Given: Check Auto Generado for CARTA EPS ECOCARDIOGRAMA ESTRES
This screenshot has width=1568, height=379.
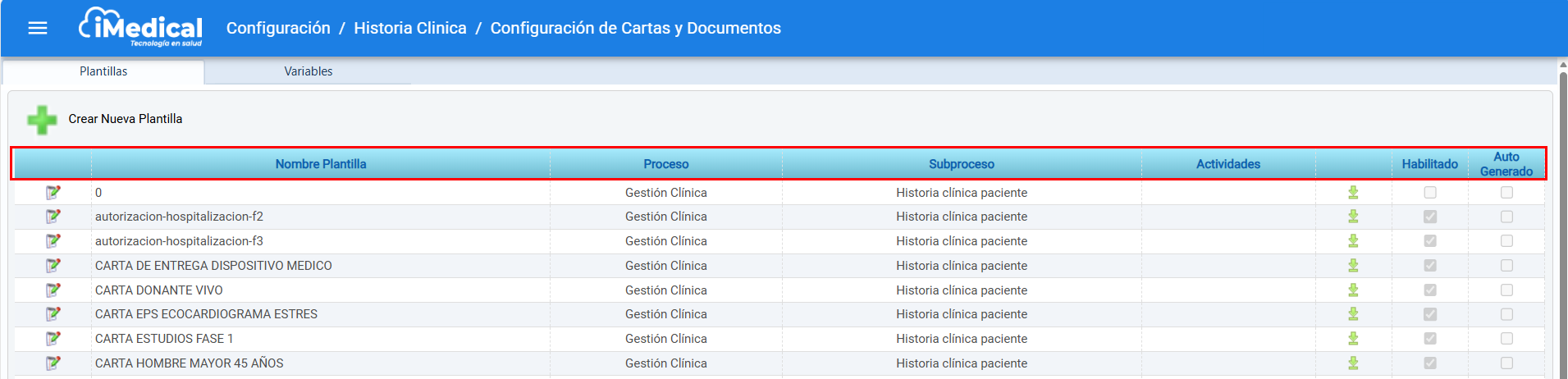Looking at the screenshot, I should [x=1506, y=314].
